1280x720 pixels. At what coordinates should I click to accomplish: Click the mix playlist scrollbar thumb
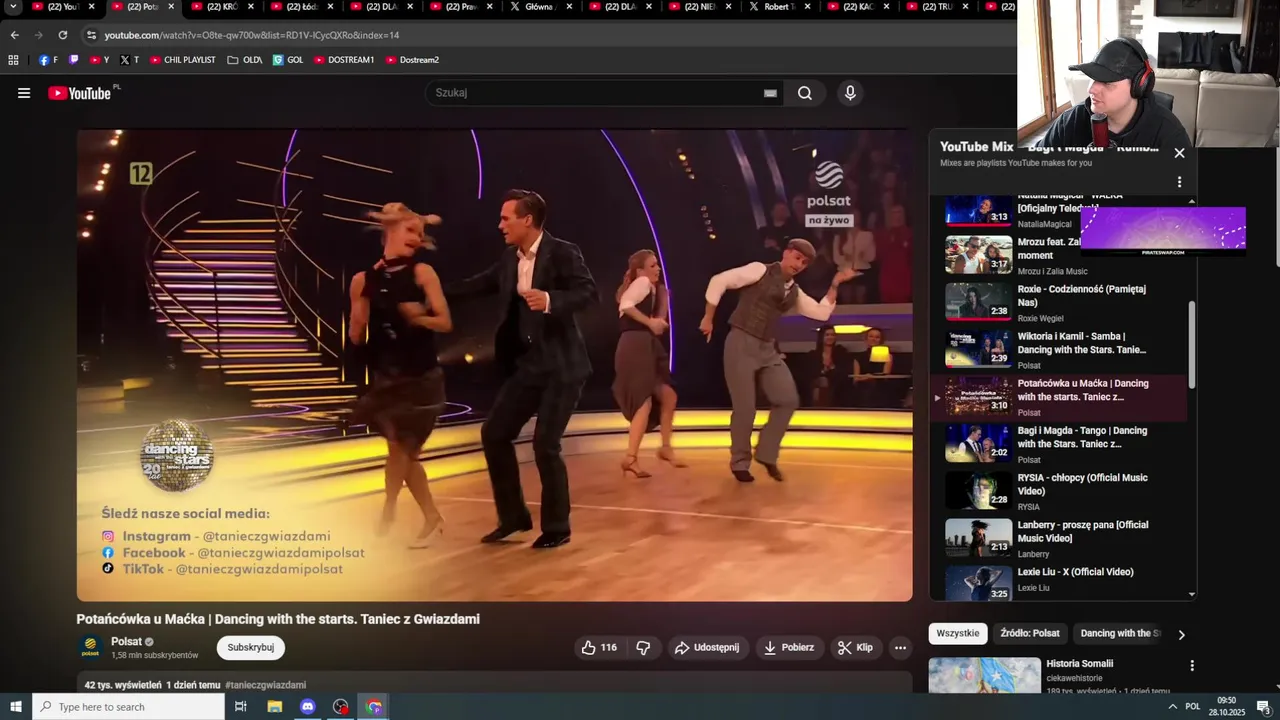[1191, 345]
